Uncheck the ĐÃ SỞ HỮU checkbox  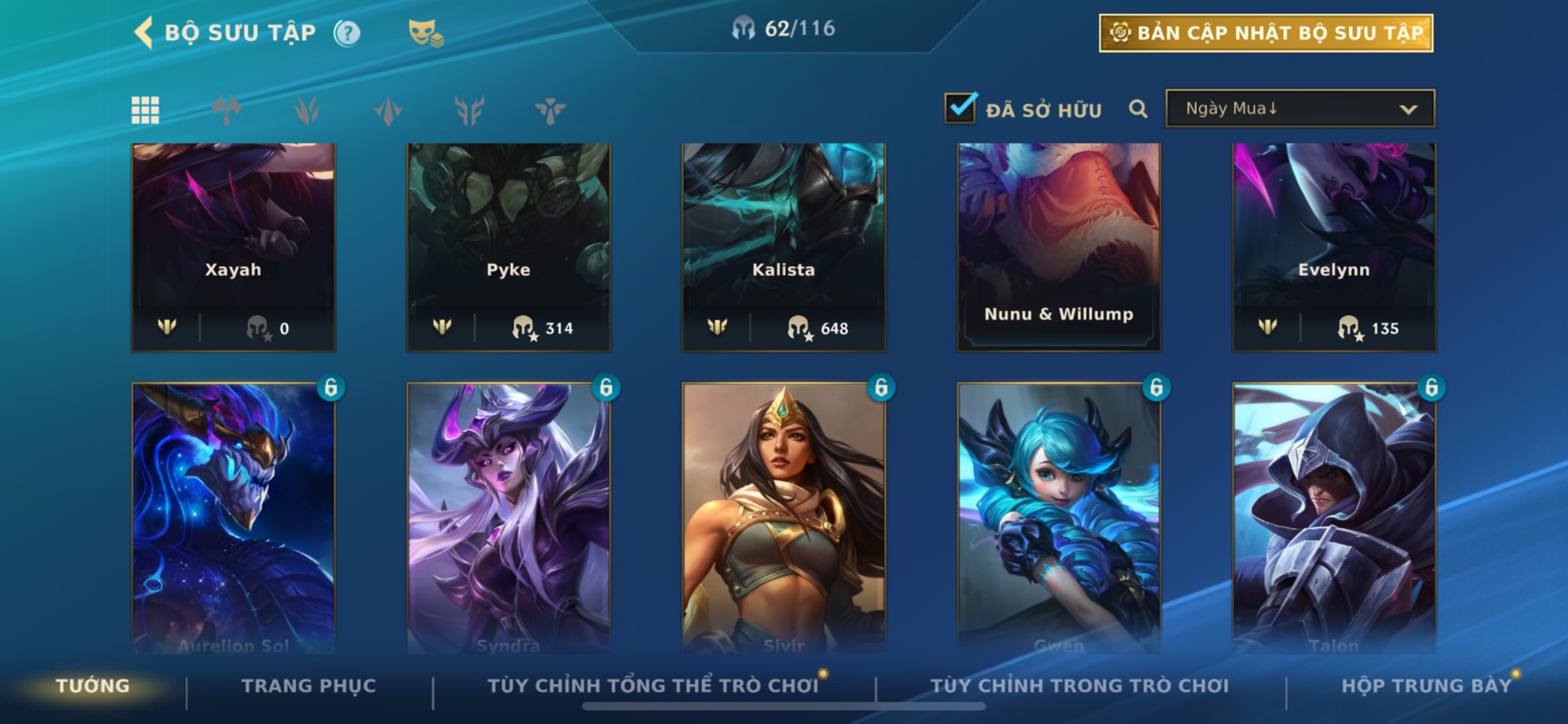(x=960, y=107)
